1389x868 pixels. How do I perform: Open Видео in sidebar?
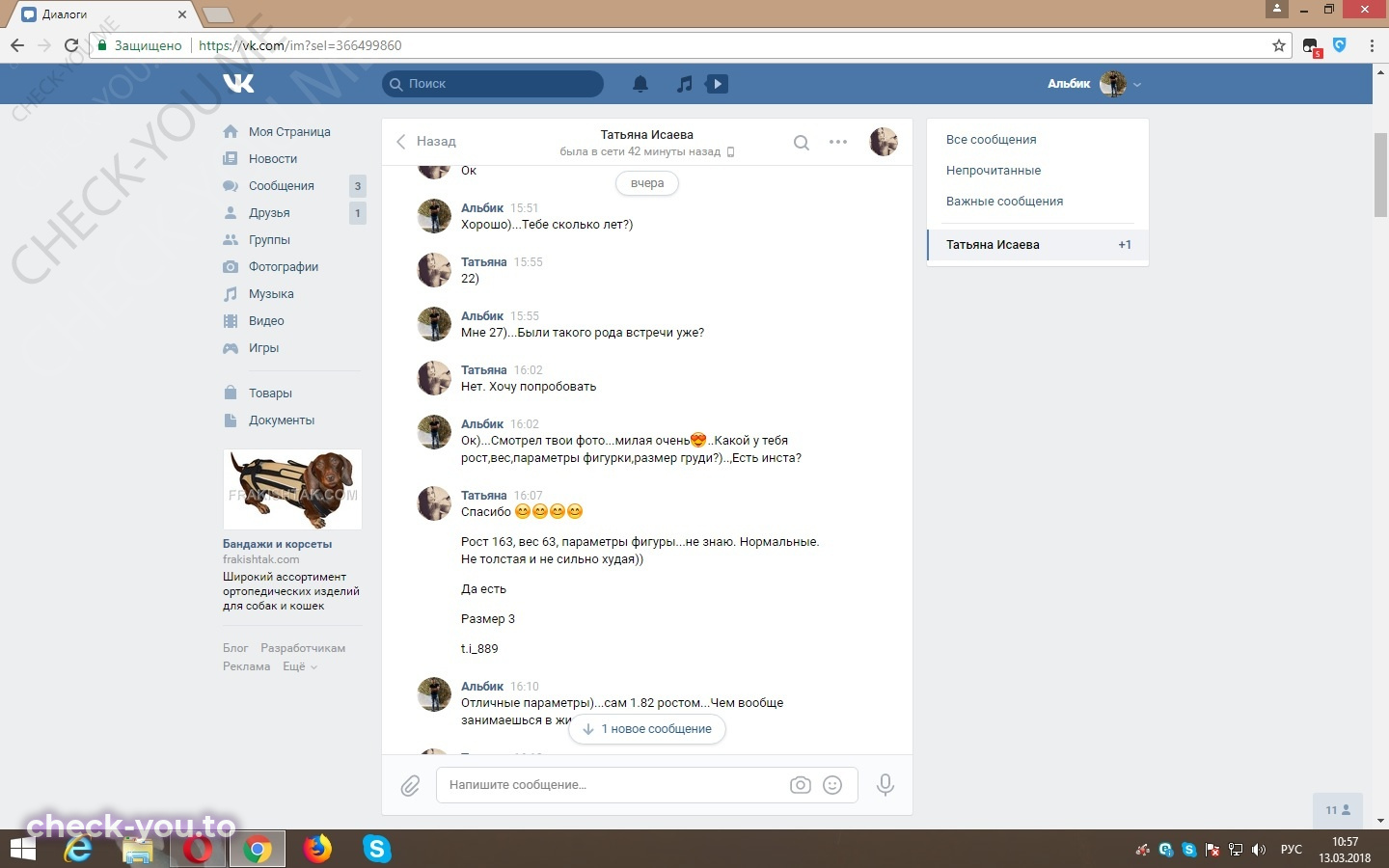point(266,321)
